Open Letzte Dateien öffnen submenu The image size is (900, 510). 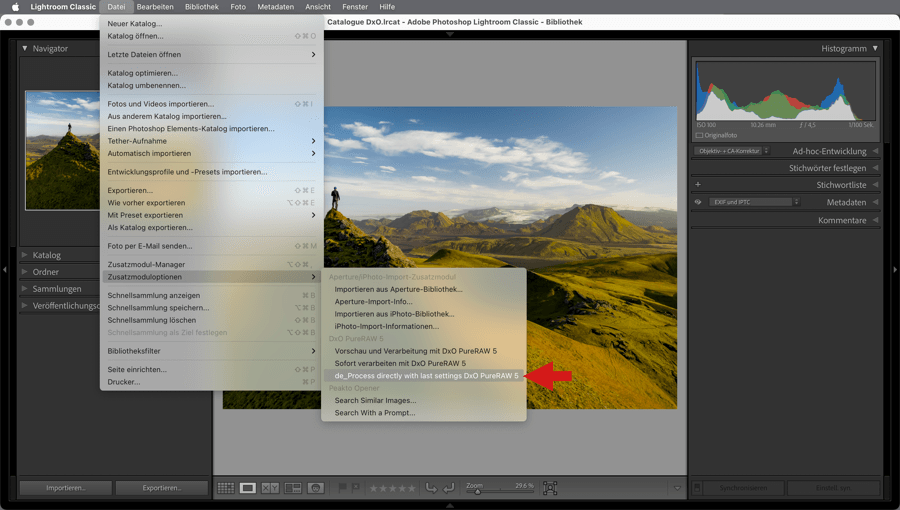pyautogui.click(x=211, y=54)
